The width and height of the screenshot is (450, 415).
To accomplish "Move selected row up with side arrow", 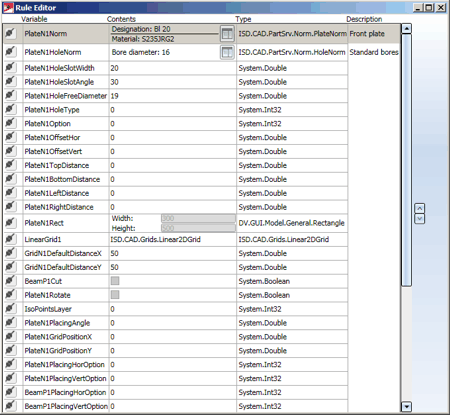I will point(419,208).
